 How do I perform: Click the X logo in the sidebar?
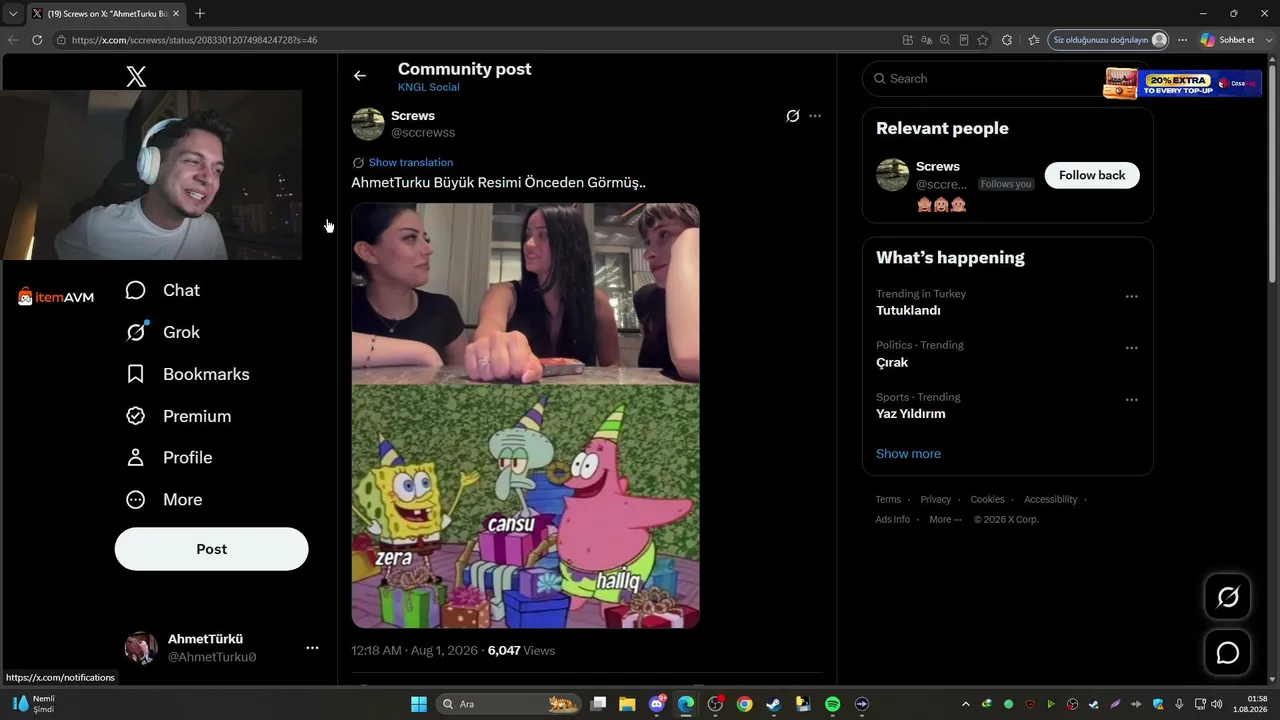[136, 76]
